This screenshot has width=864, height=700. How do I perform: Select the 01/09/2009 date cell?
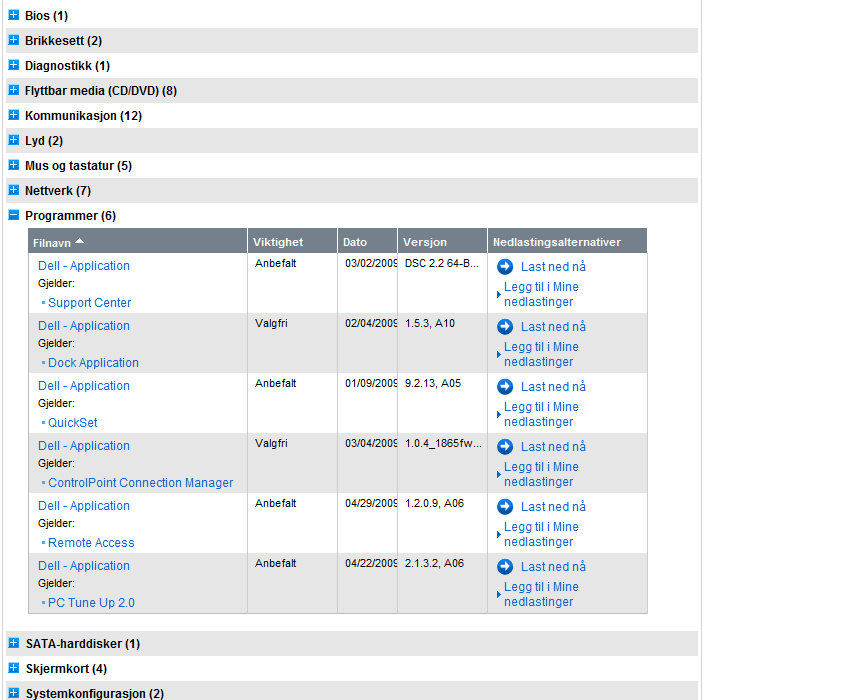[x=370, y=384]
